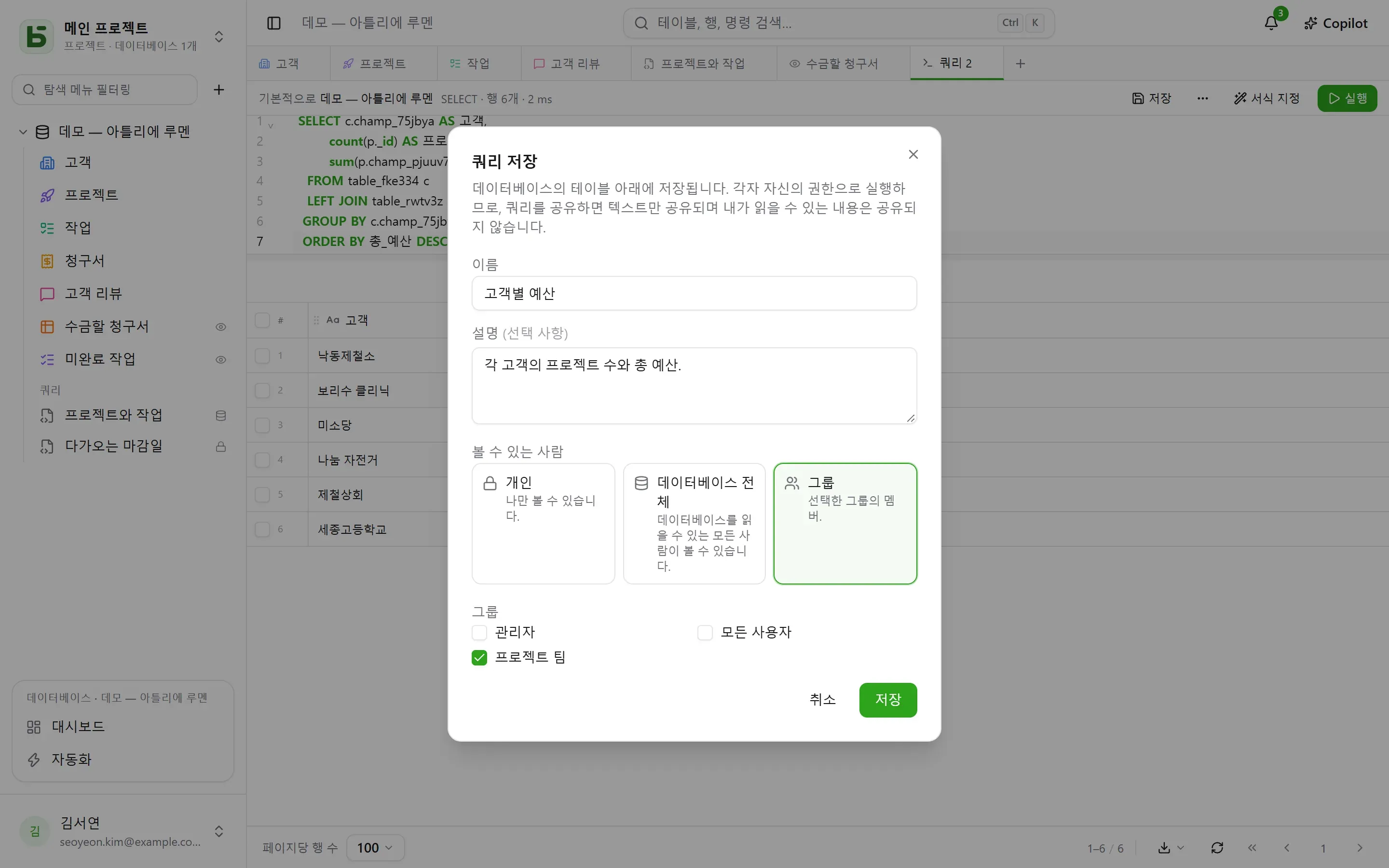
Task: Click 취소 in dialog
Action: [822, 700]
